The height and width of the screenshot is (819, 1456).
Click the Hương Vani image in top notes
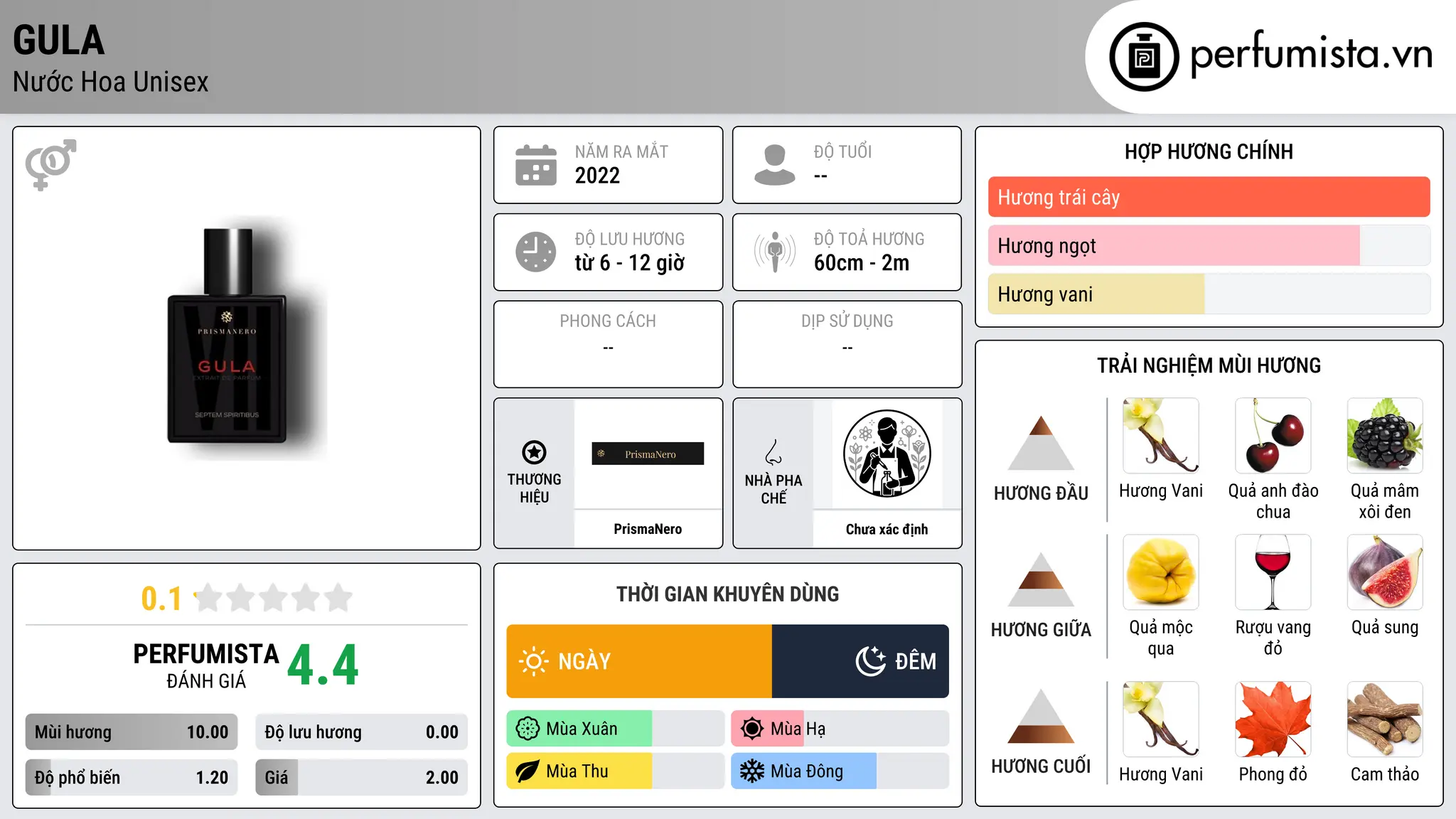coord(1161,436)
